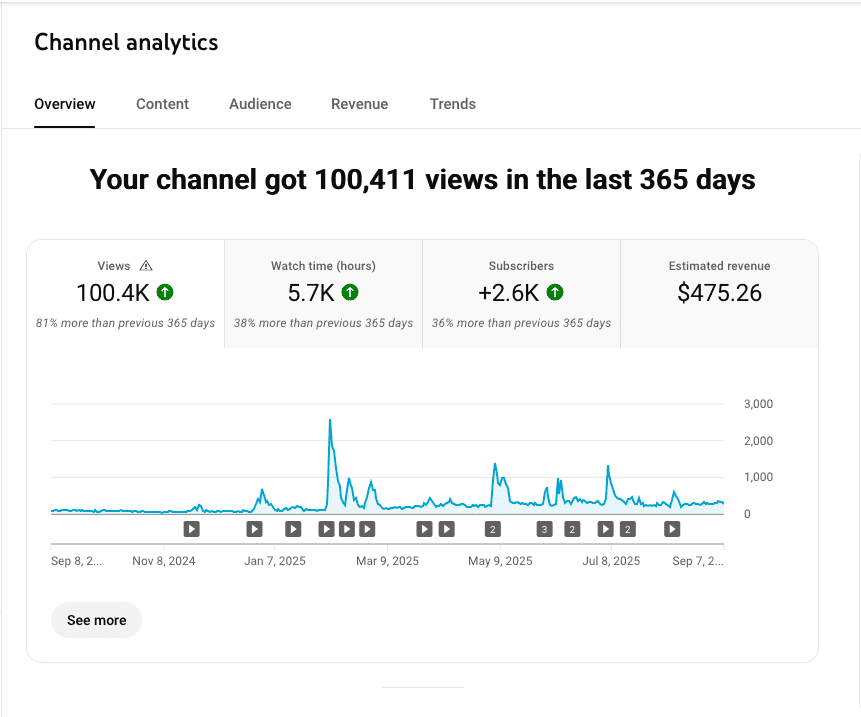Select the Views metric card
This screenshot has width=861, height=717.
point(125,294)
